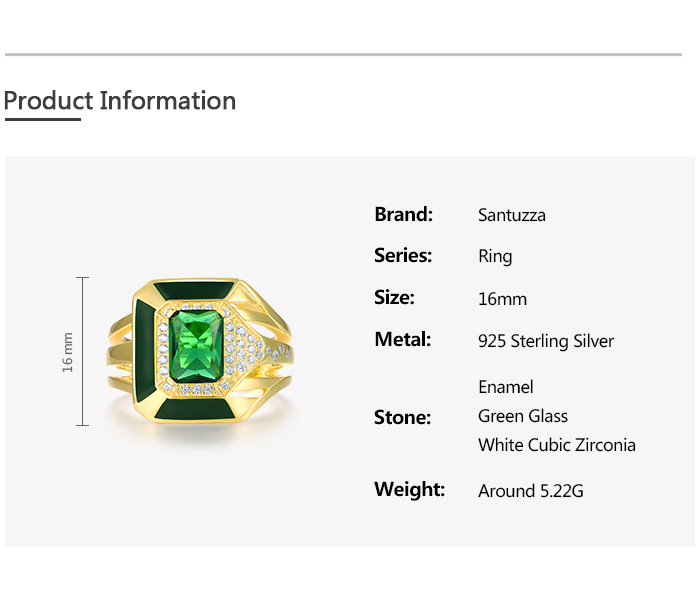The height and width of the screenshot is (607, 700).
Task: Click the Green Glass stone entry
Action: tap(522, 416)
